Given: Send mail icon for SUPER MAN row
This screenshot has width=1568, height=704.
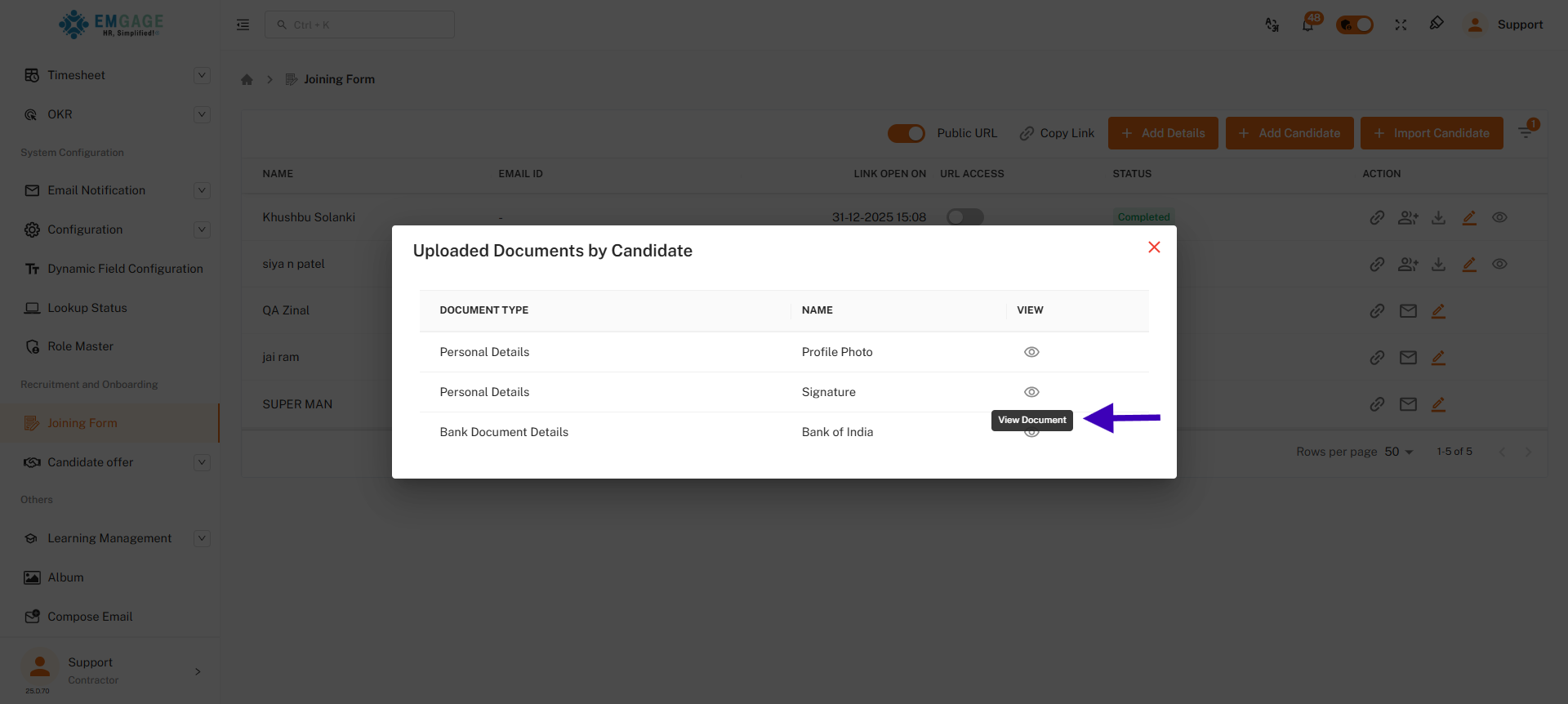Looking at the screenshot, I should click(x=1408, y=403).
